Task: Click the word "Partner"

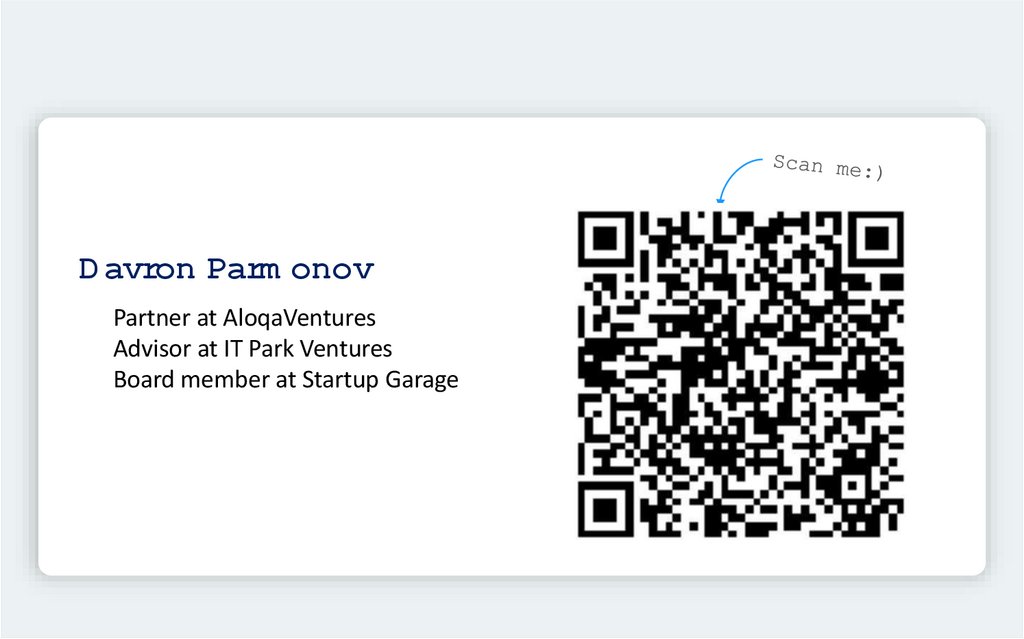Action: coord(149,319)
